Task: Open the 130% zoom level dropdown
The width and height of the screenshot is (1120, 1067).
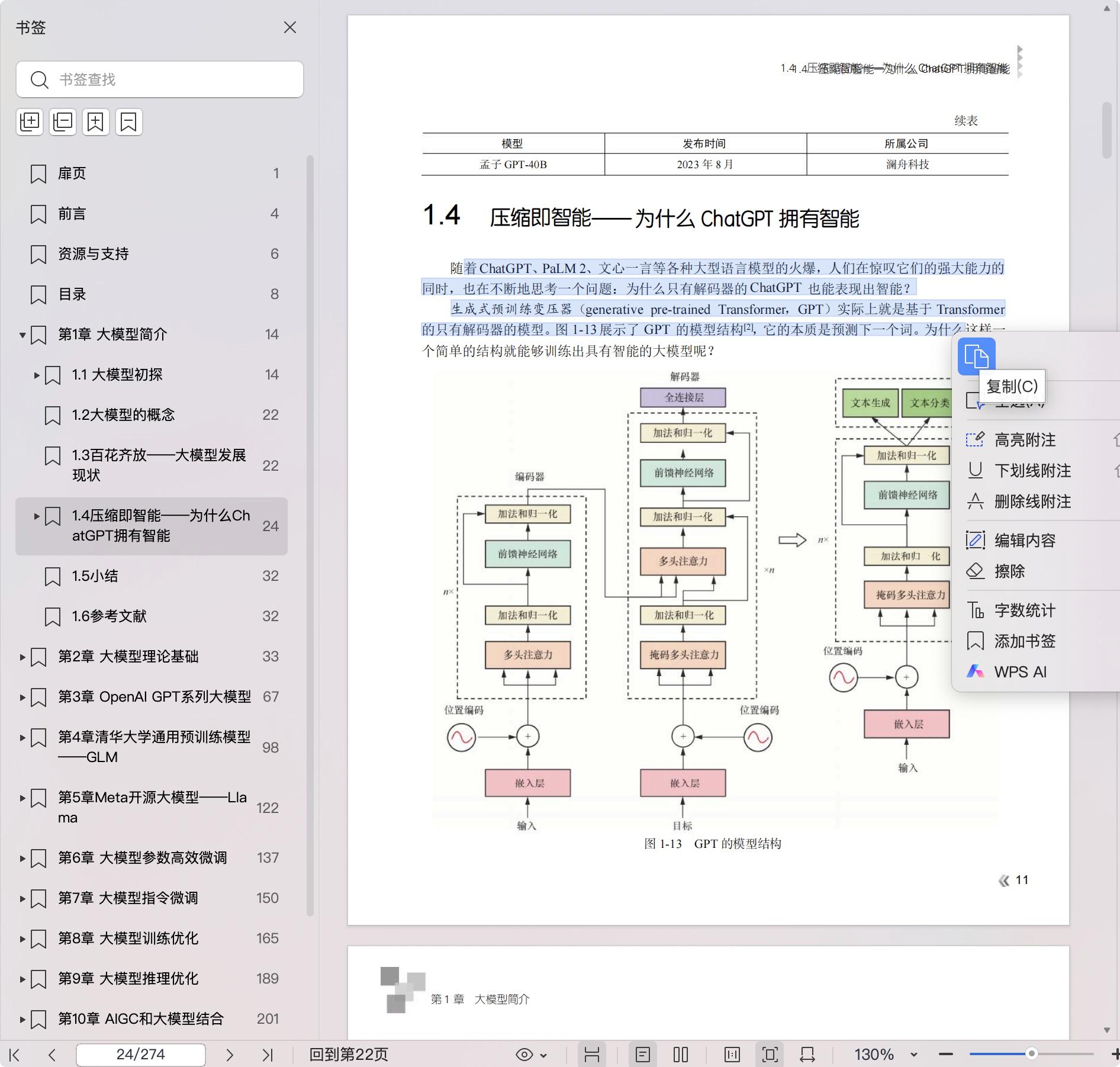Action: 913,1055
